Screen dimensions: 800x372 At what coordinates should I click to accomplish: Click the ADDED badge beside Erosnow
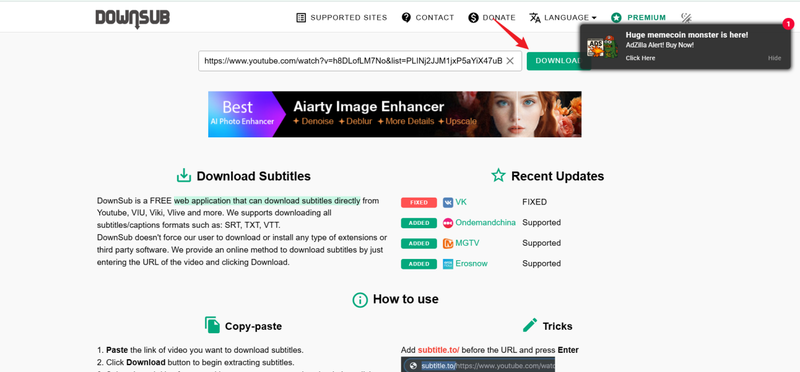click(x=419, y=264)
